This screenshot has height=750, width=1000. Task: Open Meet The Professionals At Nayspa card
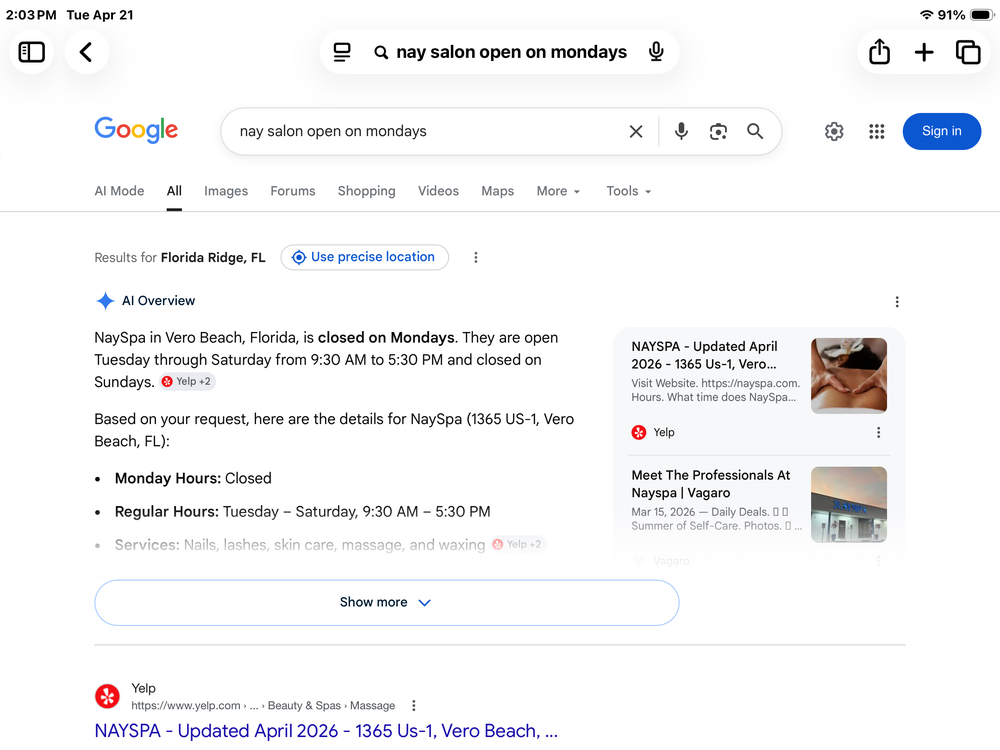[x=710, y=484]
